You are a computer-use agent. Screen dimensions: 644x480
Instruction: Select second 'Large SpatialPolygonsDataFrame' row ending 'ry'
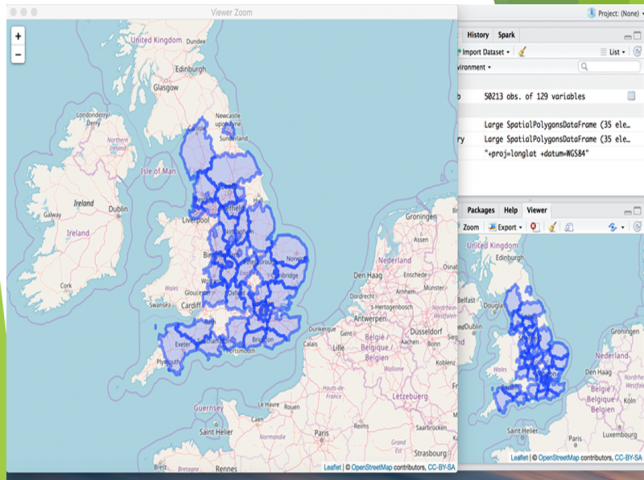click(550, 139)
